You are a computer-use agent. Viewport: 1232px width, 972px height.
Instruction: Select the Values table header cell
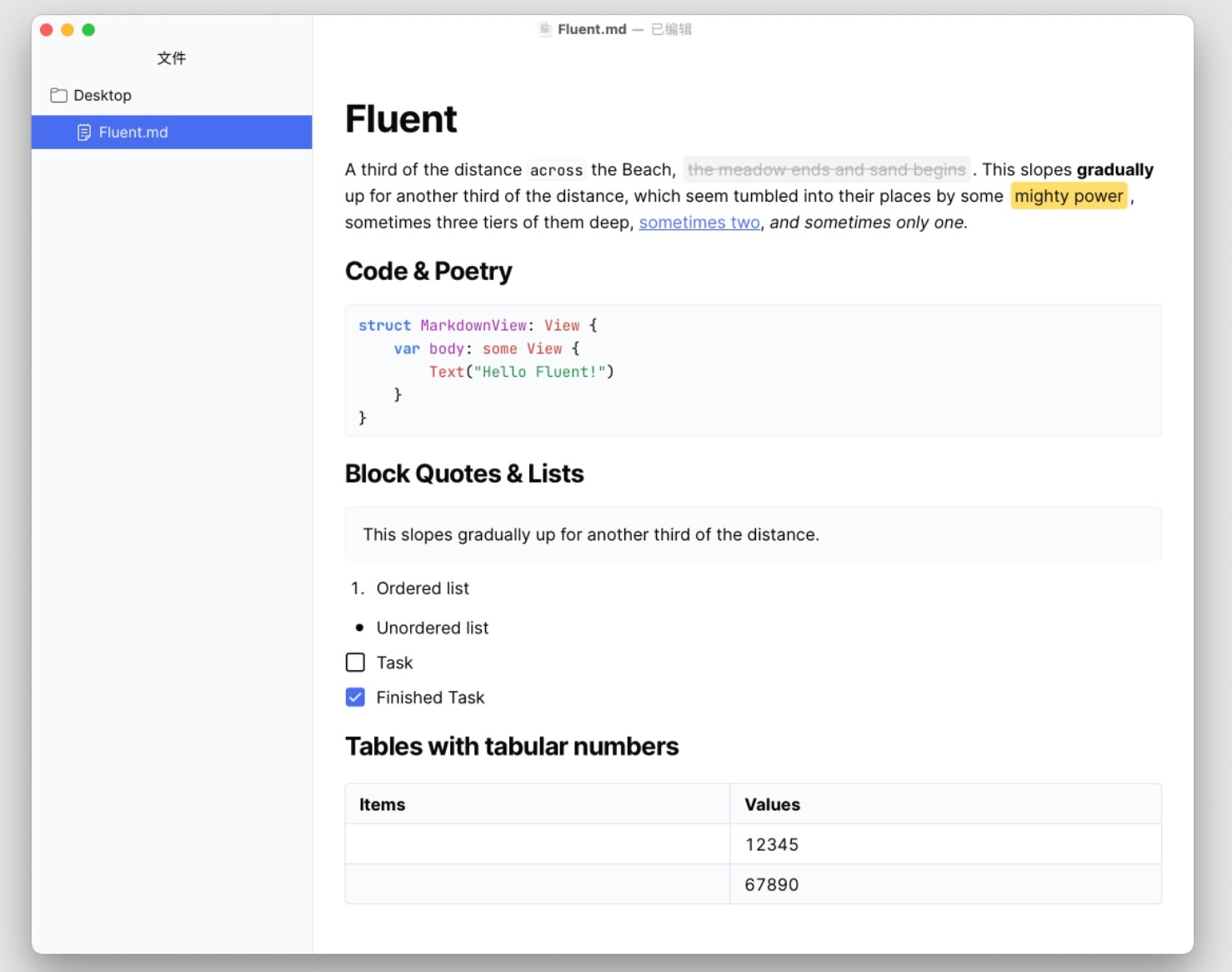pyautogui.click(x=945, y=804)
